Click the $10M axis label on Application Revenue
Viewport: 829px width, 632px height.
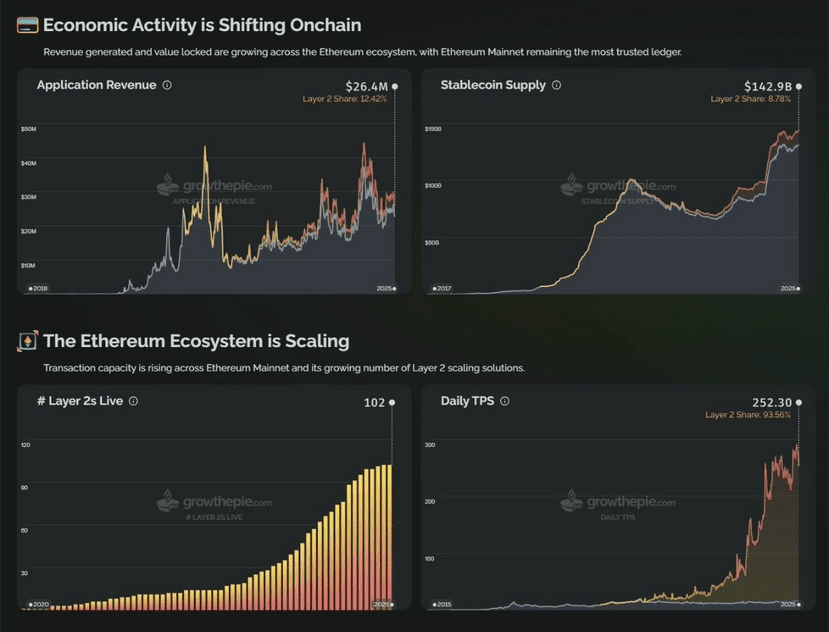(28, 265)
